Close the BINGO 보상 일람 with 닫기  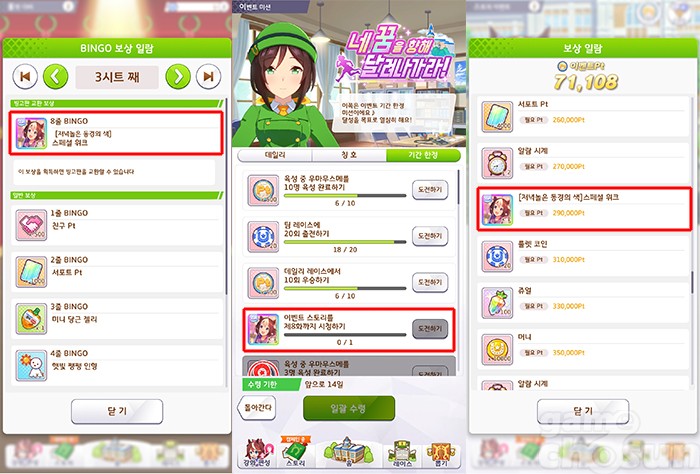point(117,411)
